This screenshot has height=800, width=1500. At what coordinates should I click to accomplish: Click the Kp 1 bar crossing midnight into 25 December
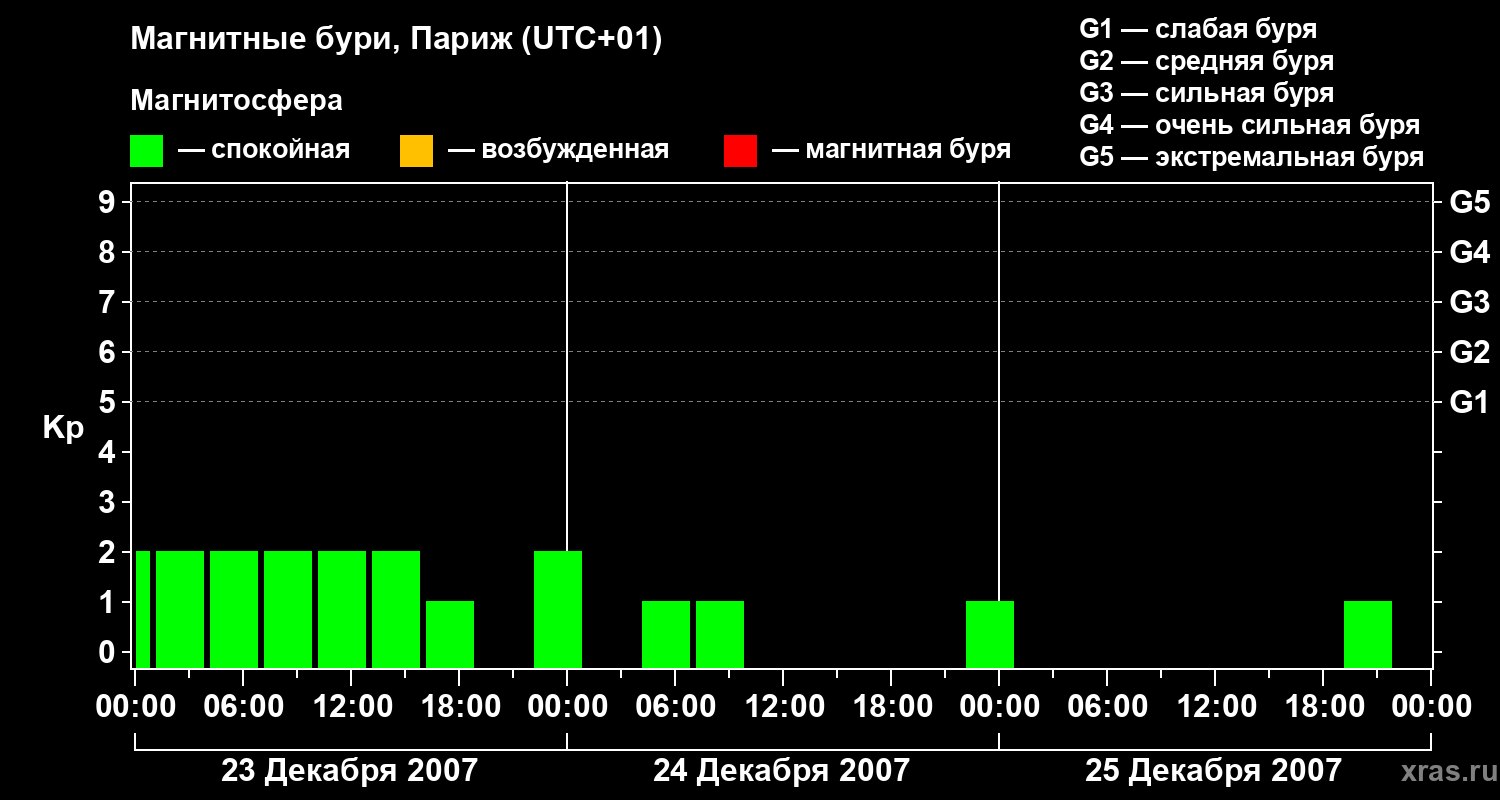[x=990, y=634]
